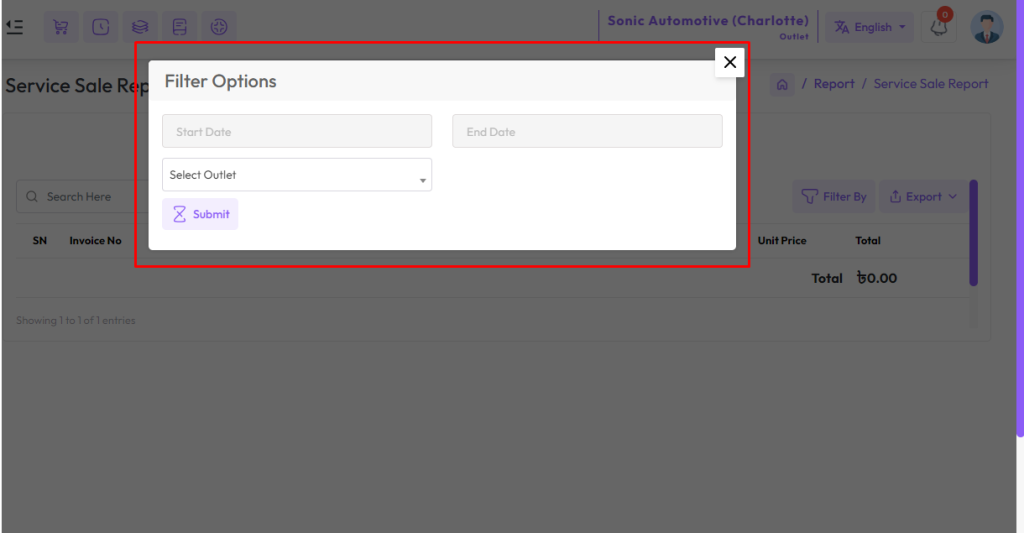The height and width of the screenshot is (533, 1024).
Task: Grab the table's purple vertical scrollbar
Action: 973,233
